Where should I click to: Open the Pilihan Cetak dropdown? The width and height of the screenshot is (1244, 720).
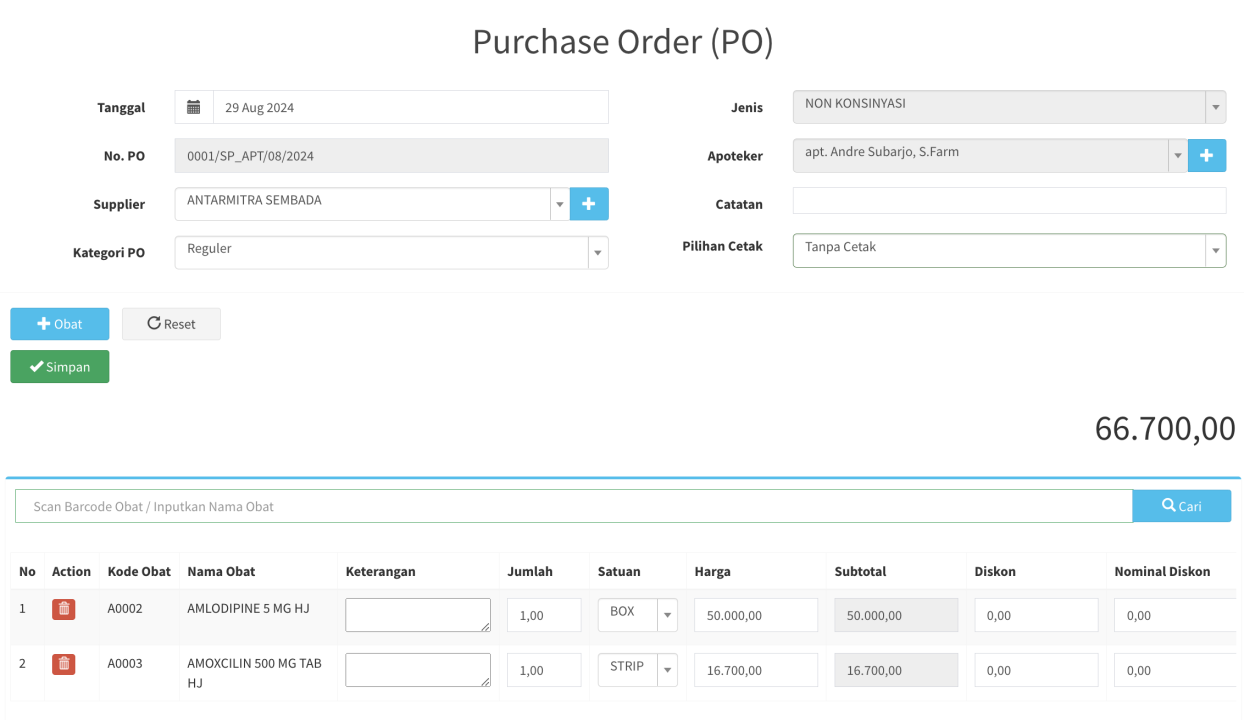(x=1009, y=251)
